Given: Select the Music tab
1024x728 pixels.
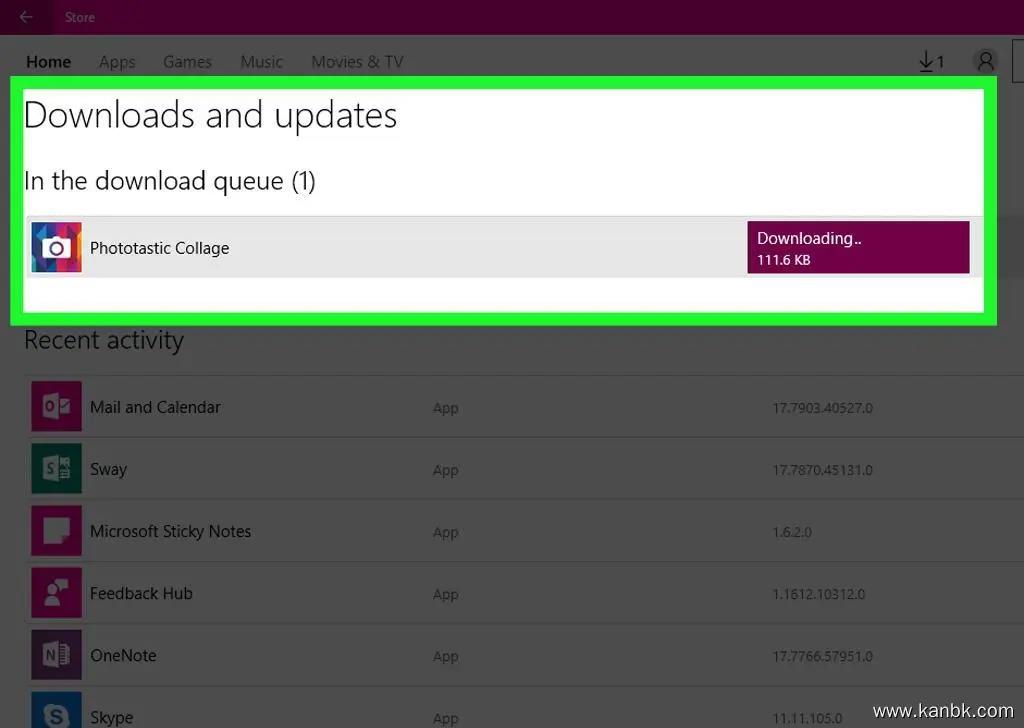Looking at the screenshot, I should click(261, 62).
